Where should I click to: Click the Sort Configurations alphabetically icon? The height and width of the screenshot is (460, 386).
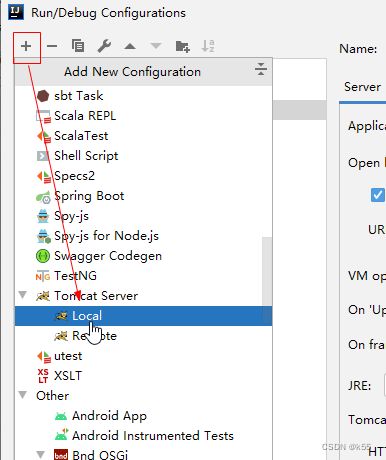tap(208, 46)
